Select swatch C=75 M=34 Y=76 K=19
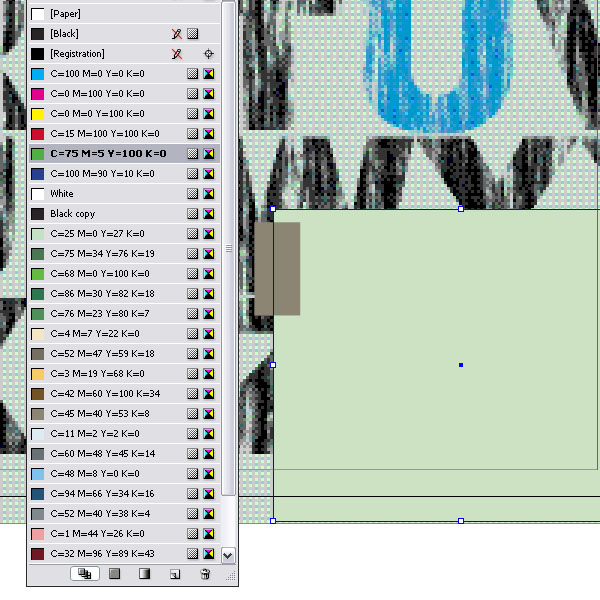 [124, 254]
